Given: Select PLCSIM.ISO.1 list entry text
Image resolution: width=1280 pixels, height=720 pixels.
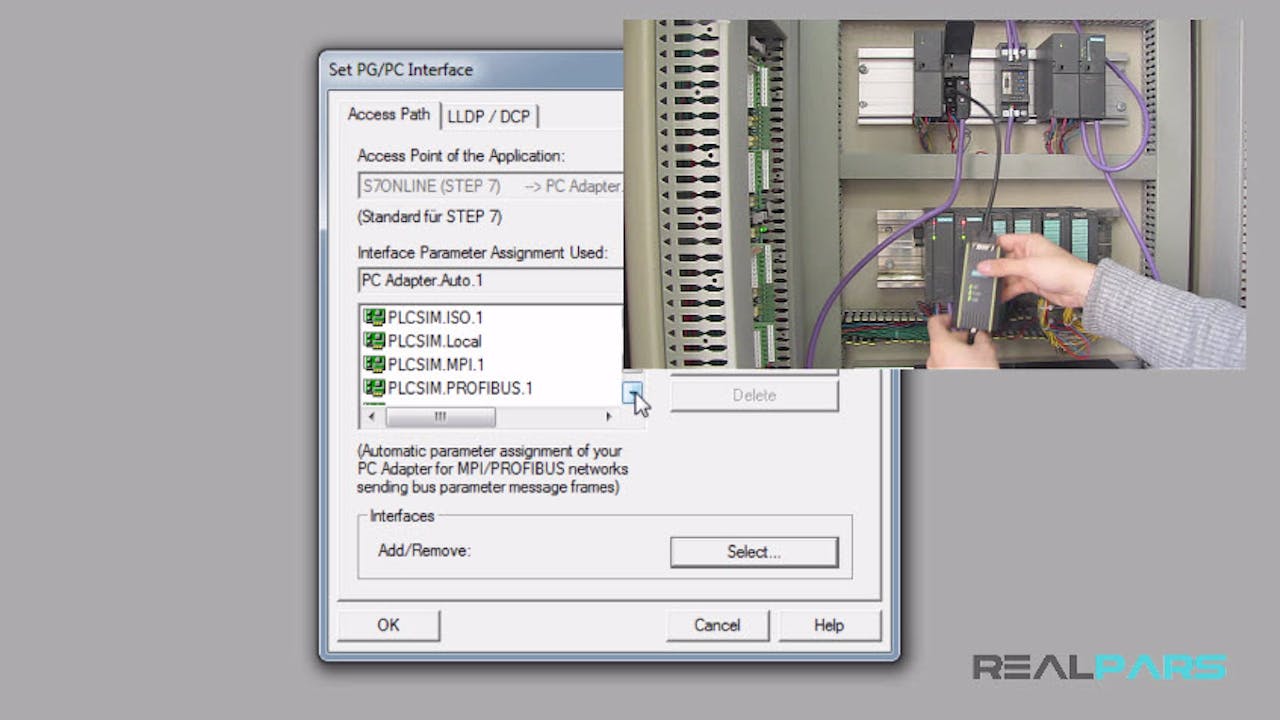Looking at the screenshot, I should (435, 317).
